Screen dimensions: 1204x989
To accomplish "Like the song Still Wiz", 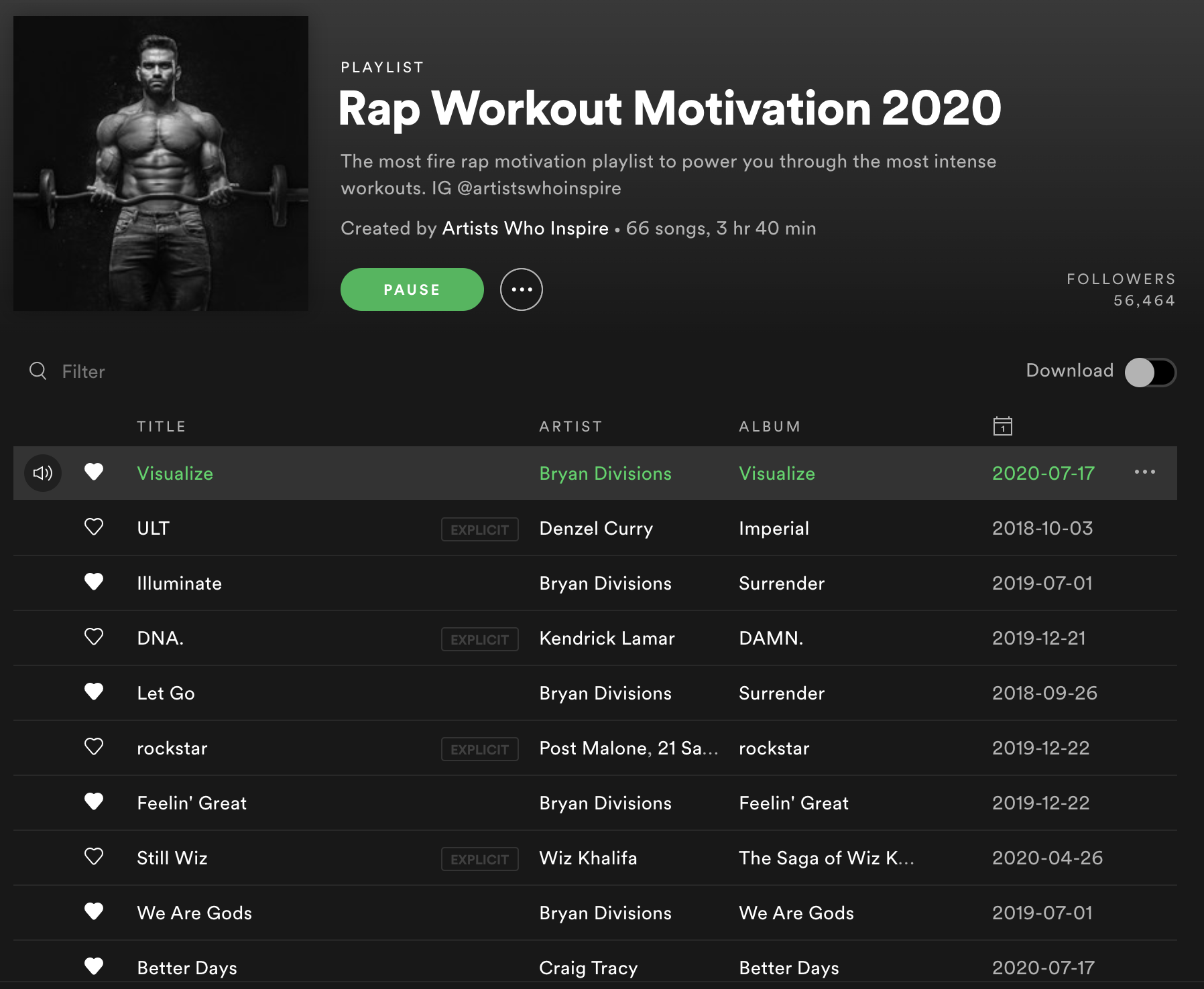I will (x=94, y=857).
